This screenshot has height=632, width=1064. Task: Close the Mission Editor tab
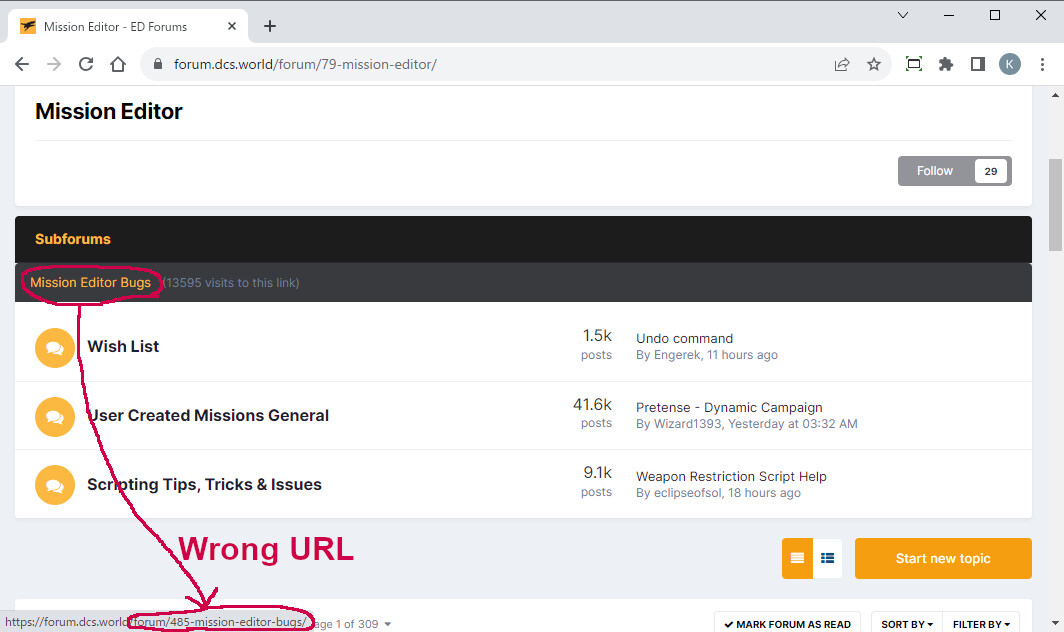(x=231, y=26)
